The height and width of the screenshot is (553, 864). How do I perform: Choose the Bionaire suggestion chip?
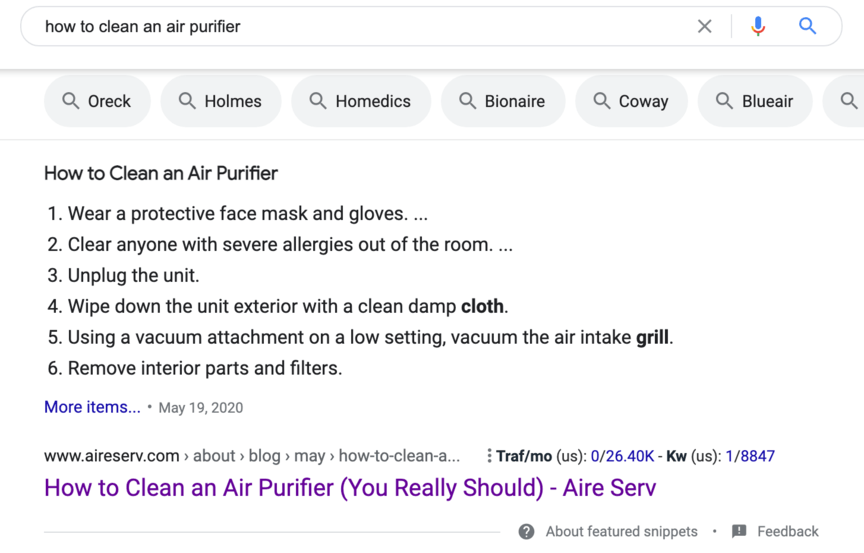(502, 101)
